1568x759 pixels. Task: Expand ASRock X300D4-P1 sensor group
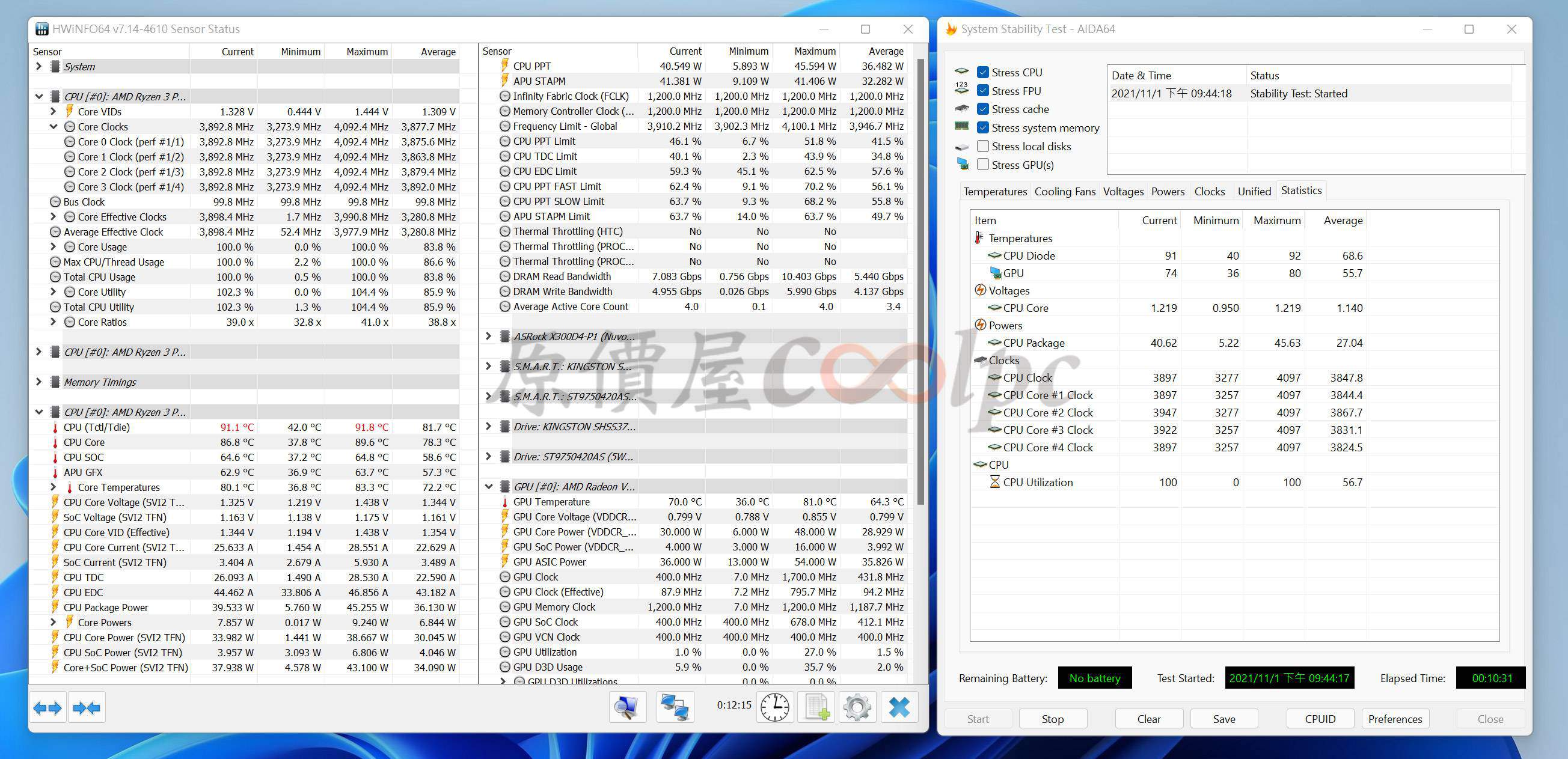tap(488, 336)
